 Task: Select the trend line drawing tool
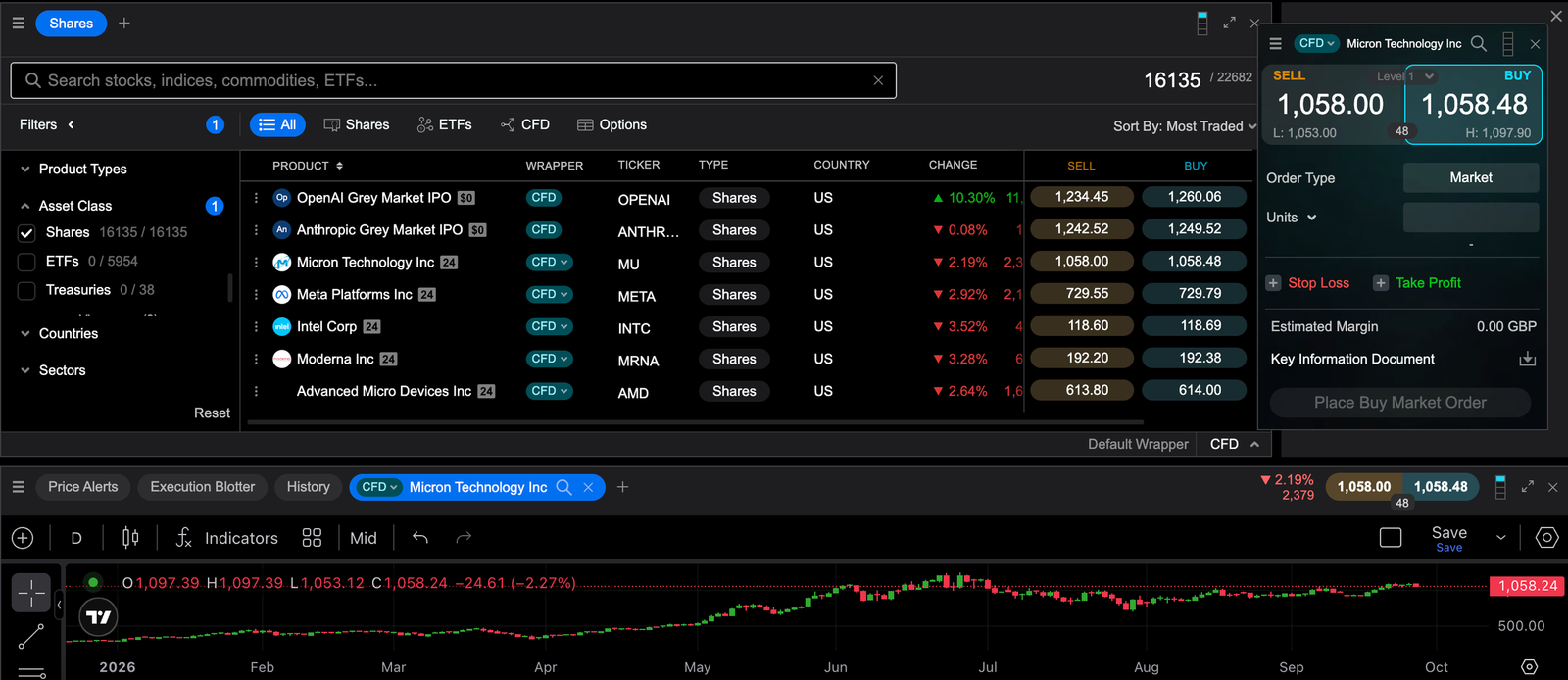pos(31,637)
